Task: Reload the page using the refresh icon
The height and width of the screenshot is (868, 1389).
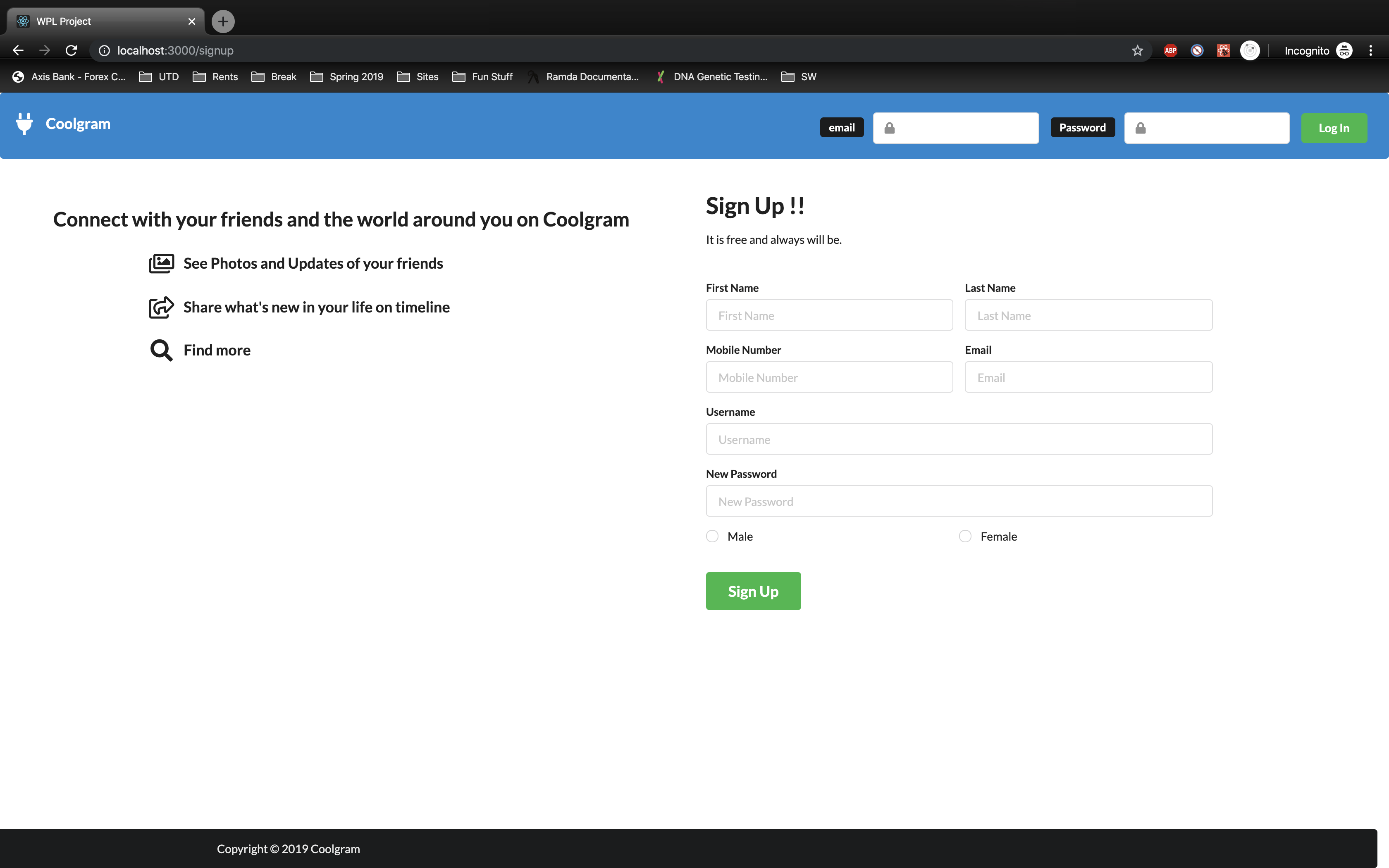Action: click(71, 50)
